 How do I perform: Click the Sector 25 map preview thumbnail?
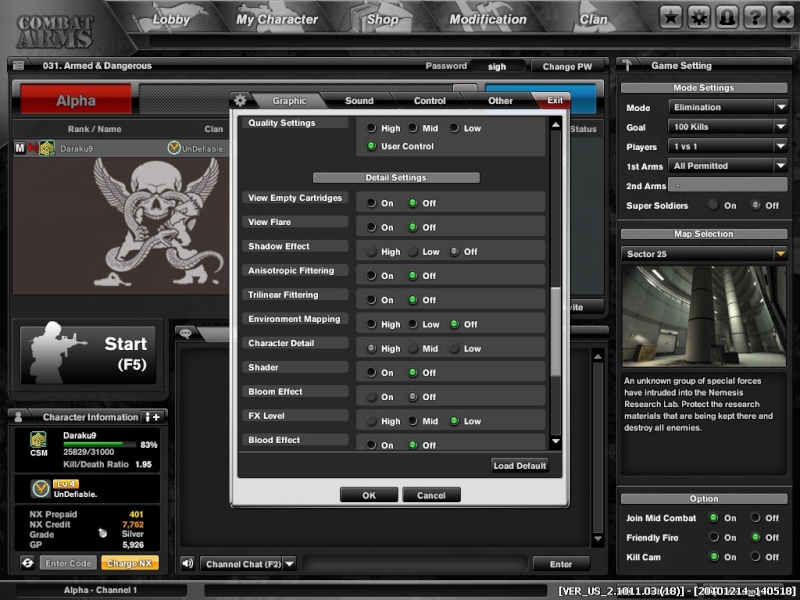(704, 316)
